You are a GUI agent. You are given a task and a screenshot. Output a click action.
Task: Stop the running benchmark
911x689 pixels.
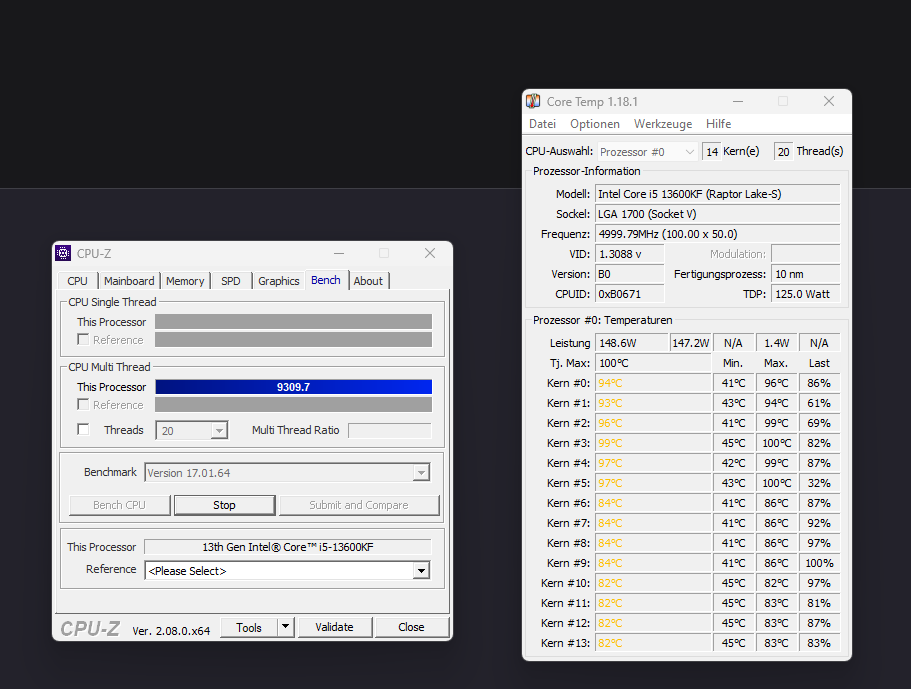(224, 505)
